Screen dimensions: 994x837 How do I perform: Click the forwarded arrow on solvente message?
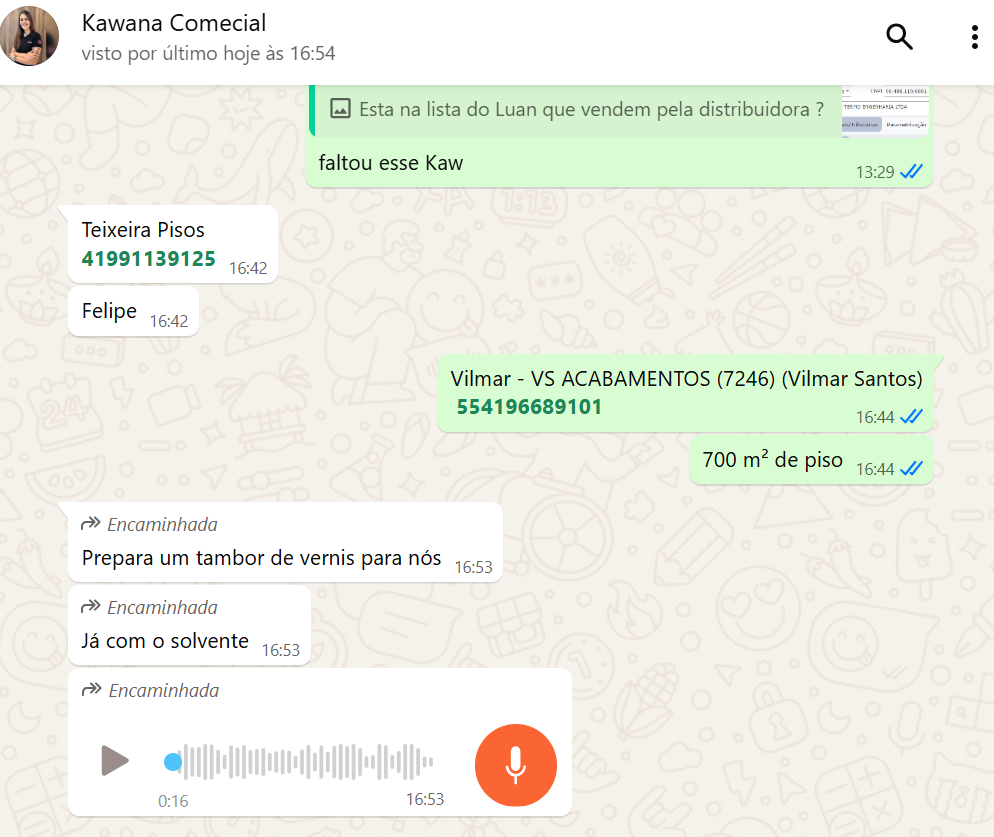[91, 606]
